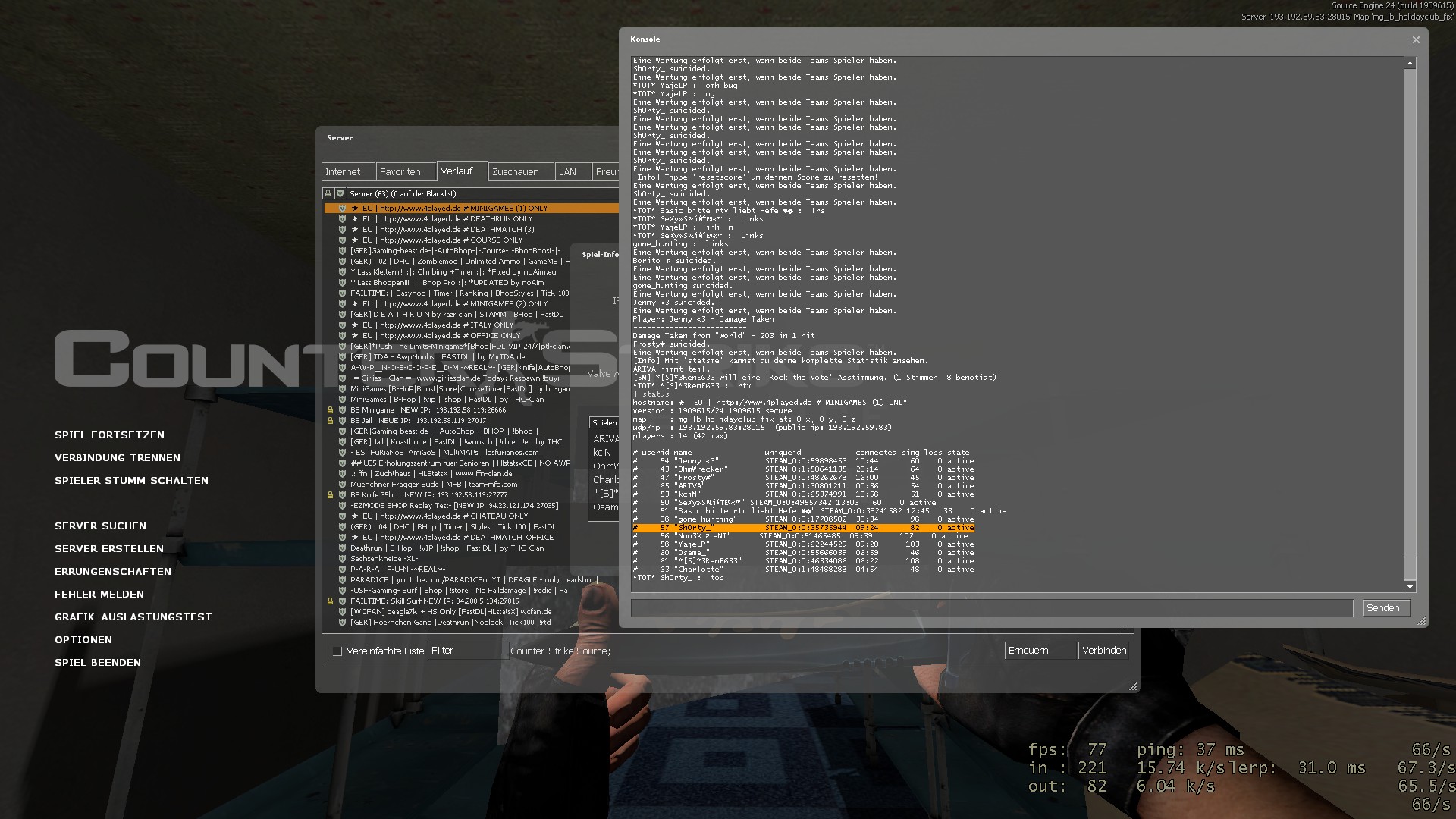Open the LAN tab
This screenshot has height=819, width=1456.
[573, 172]
